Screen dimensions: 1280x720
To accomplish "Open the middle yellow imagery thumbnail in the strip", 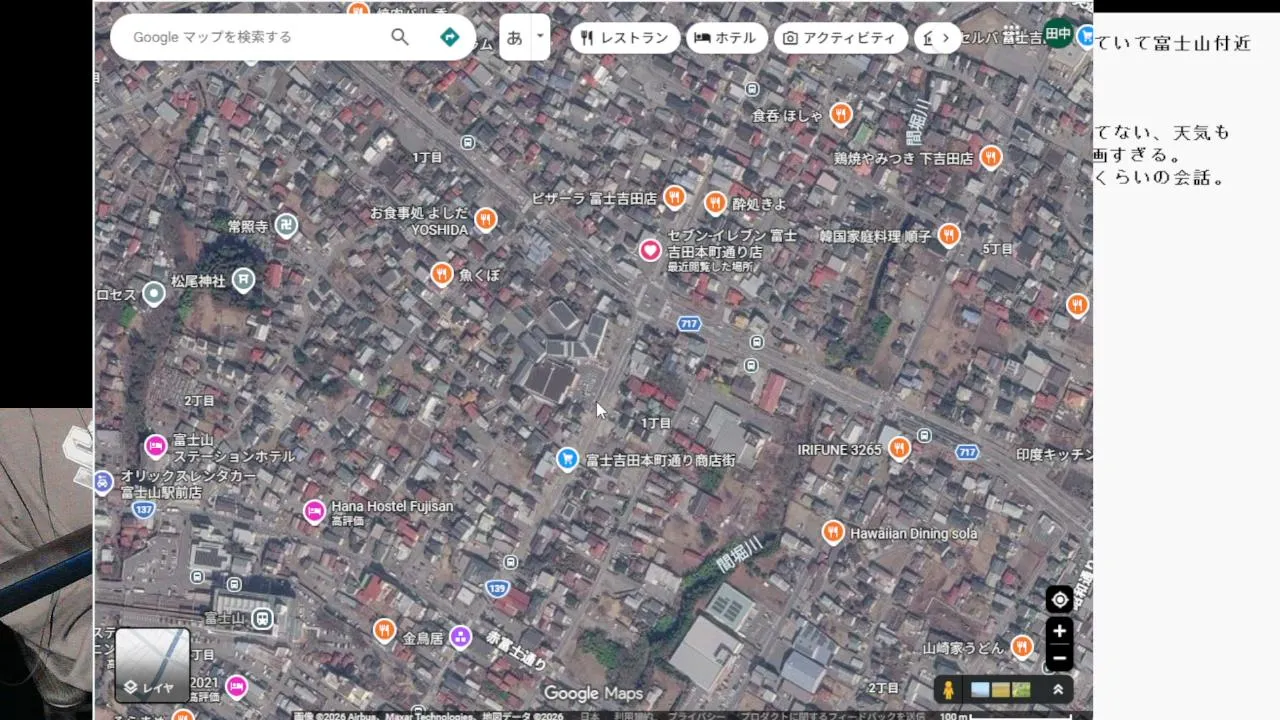I will (1001, 690).
